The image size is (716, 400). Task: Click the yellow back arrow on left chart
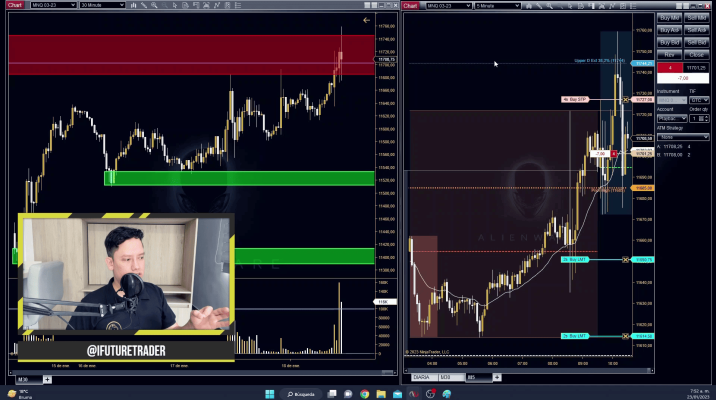point(367,20)
